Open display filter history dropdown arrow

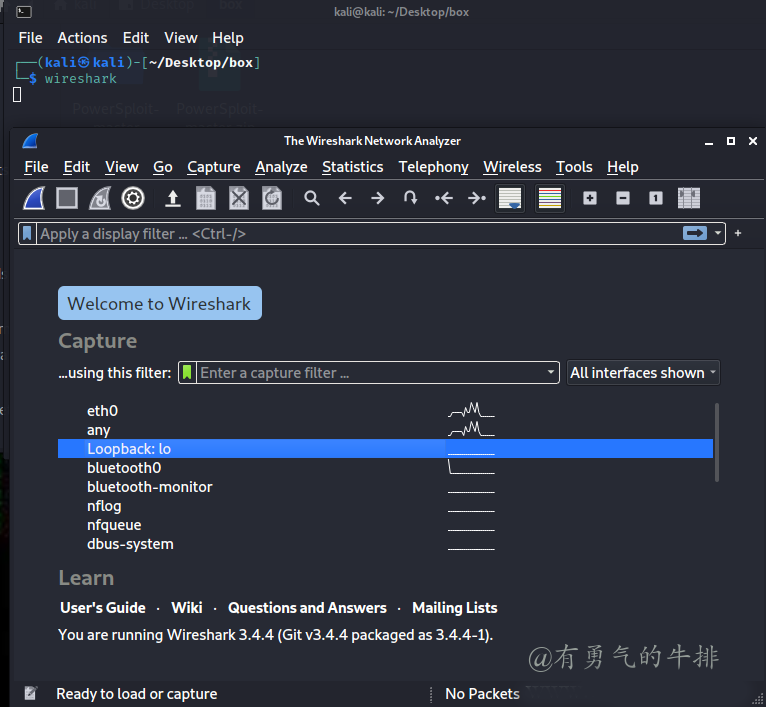point(718,234)
